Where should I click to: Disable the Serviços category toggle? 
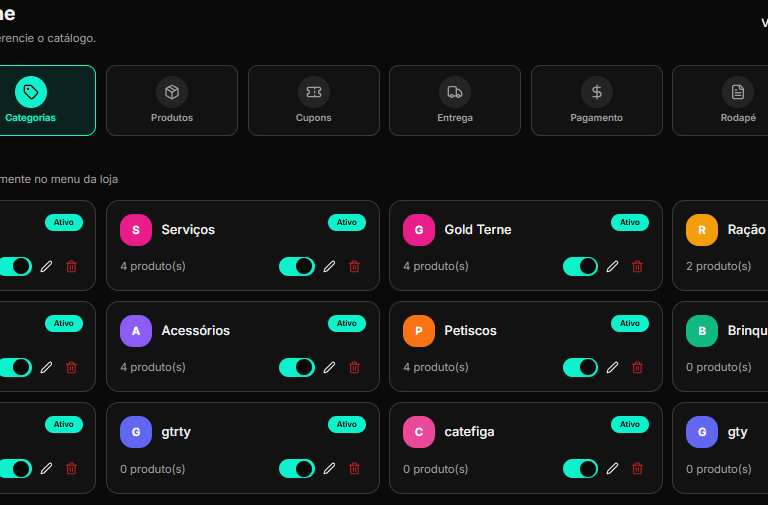tap(297, 266)
